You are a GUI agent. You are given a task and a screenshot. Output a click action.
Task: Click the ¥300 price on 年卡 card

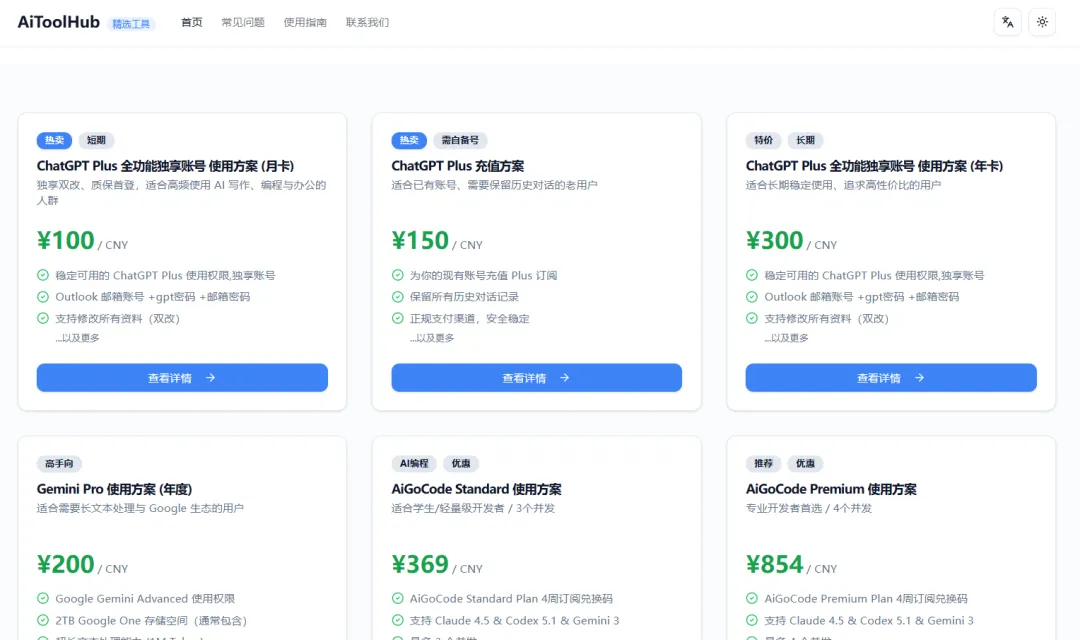(774, 240)
